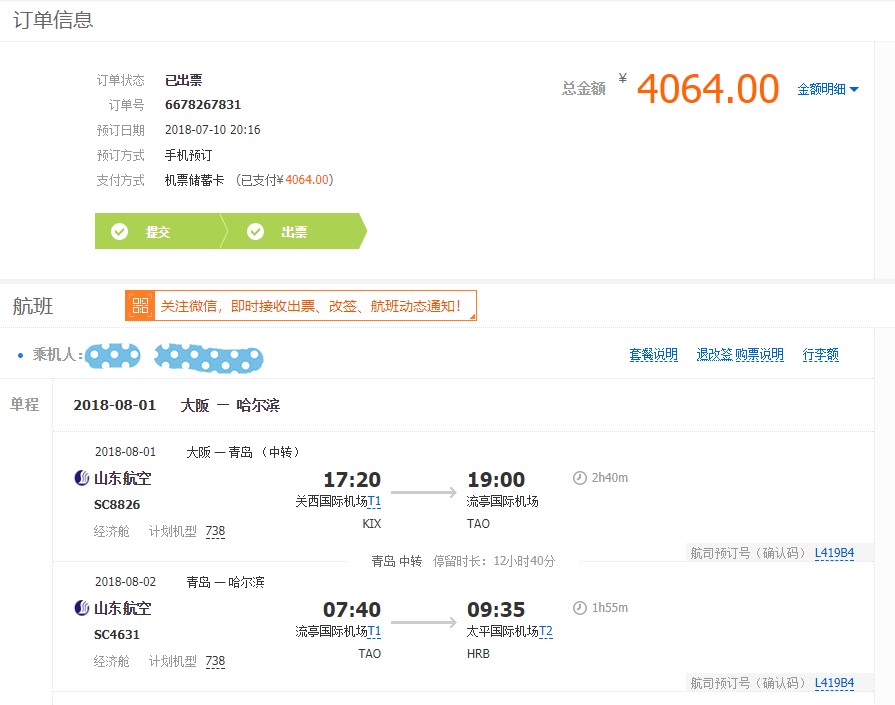Click the clock icon next to 1h55m
Screen dimensions: 895x705
pyautogui.click(x=579, y=608)
